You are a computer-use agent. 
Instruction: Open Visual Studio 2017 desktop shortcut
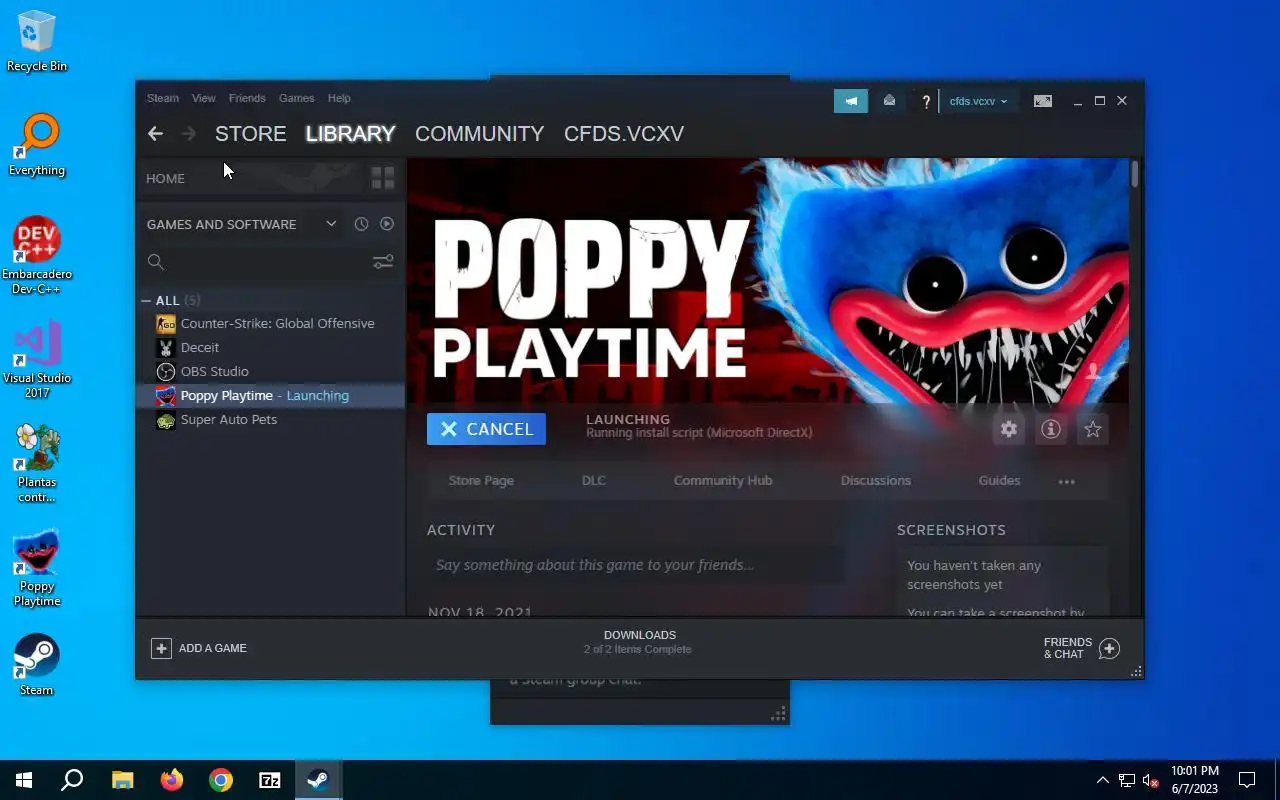pyautogui.click(x=37, y=359)
